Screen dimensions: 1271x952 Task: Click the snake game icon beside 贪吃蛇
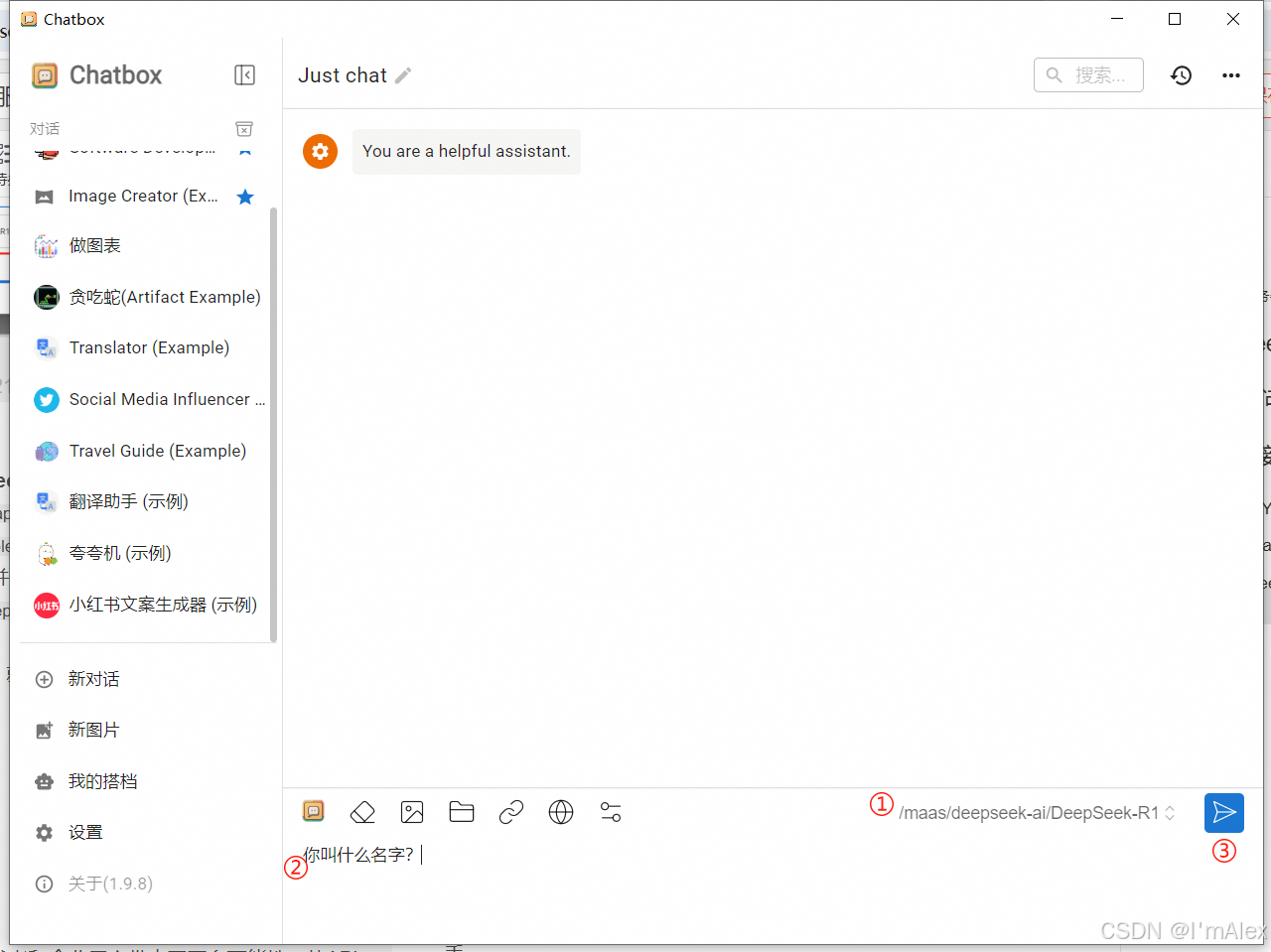pos(47,297)
